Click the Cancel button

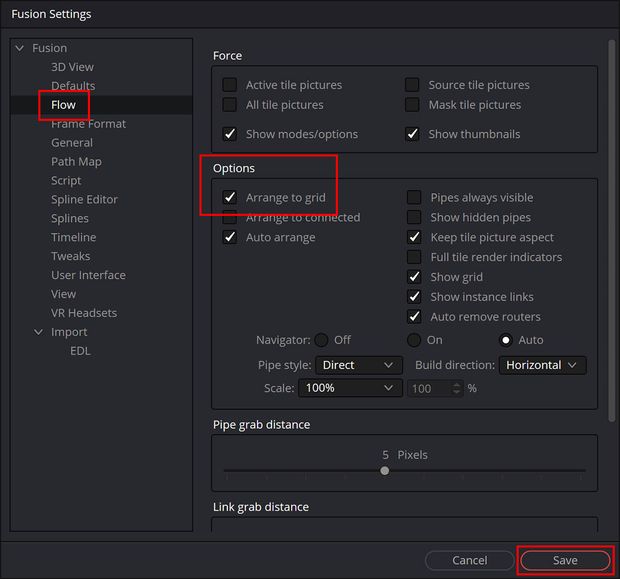[x=470, y=560]
